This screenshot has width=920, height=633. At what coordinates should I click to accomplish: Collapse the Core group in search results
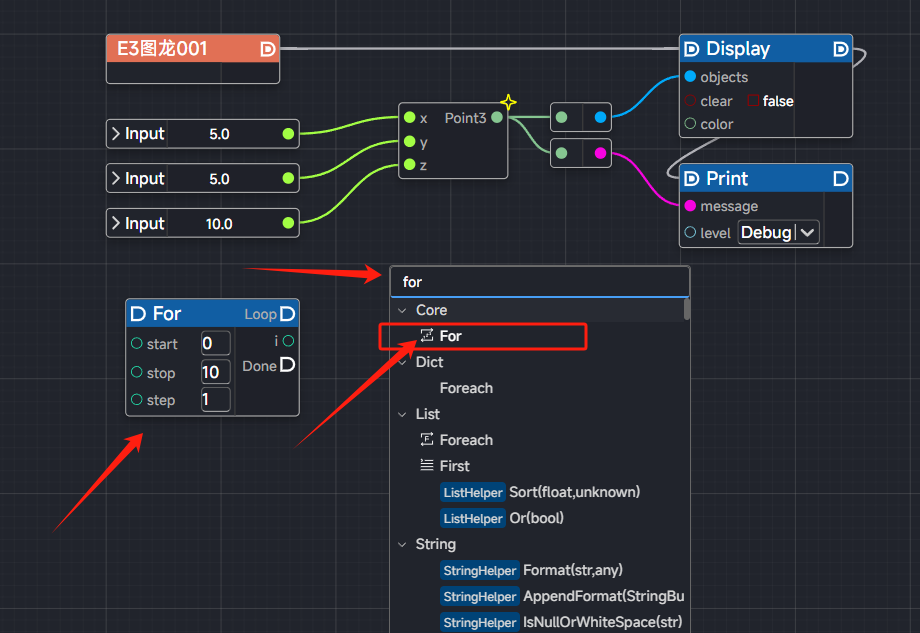coord(403,310)
